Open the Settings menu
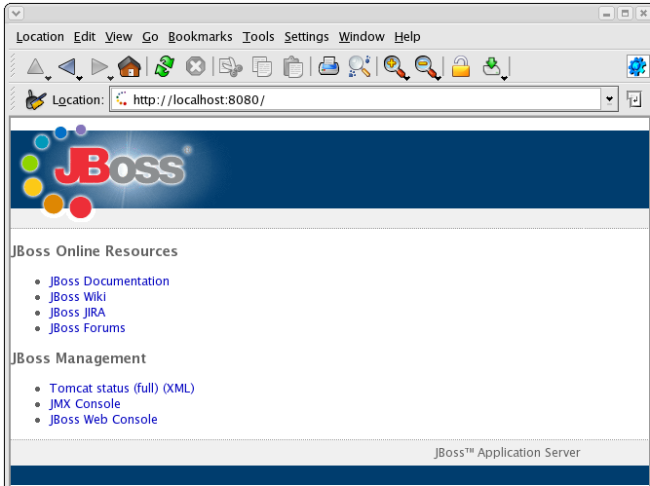650x486 pixels. click(x=306, y=36)
